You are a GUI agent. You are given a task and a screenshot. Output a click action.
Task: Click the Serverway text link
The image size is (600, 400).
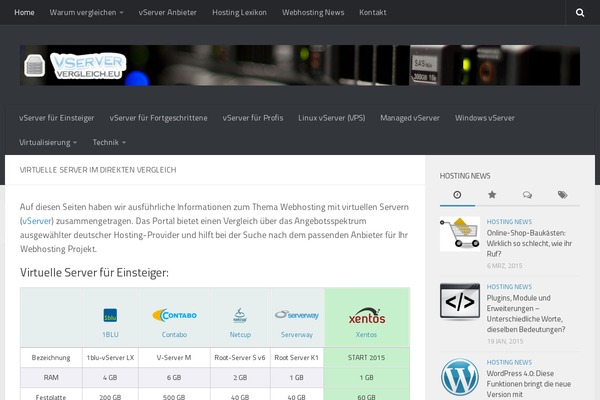pyautogui.click(x=297, y=335)
